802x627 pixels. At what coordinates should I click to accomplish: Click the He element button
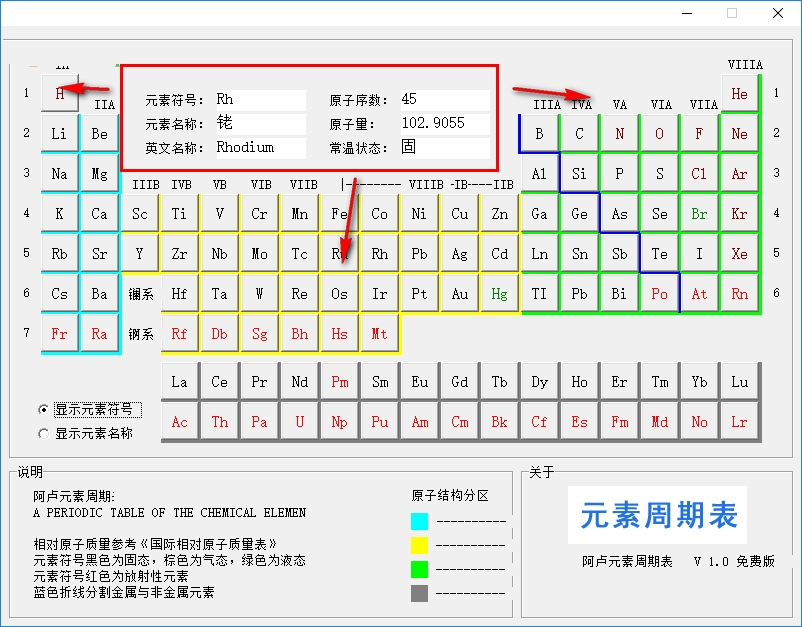(739, 94)
